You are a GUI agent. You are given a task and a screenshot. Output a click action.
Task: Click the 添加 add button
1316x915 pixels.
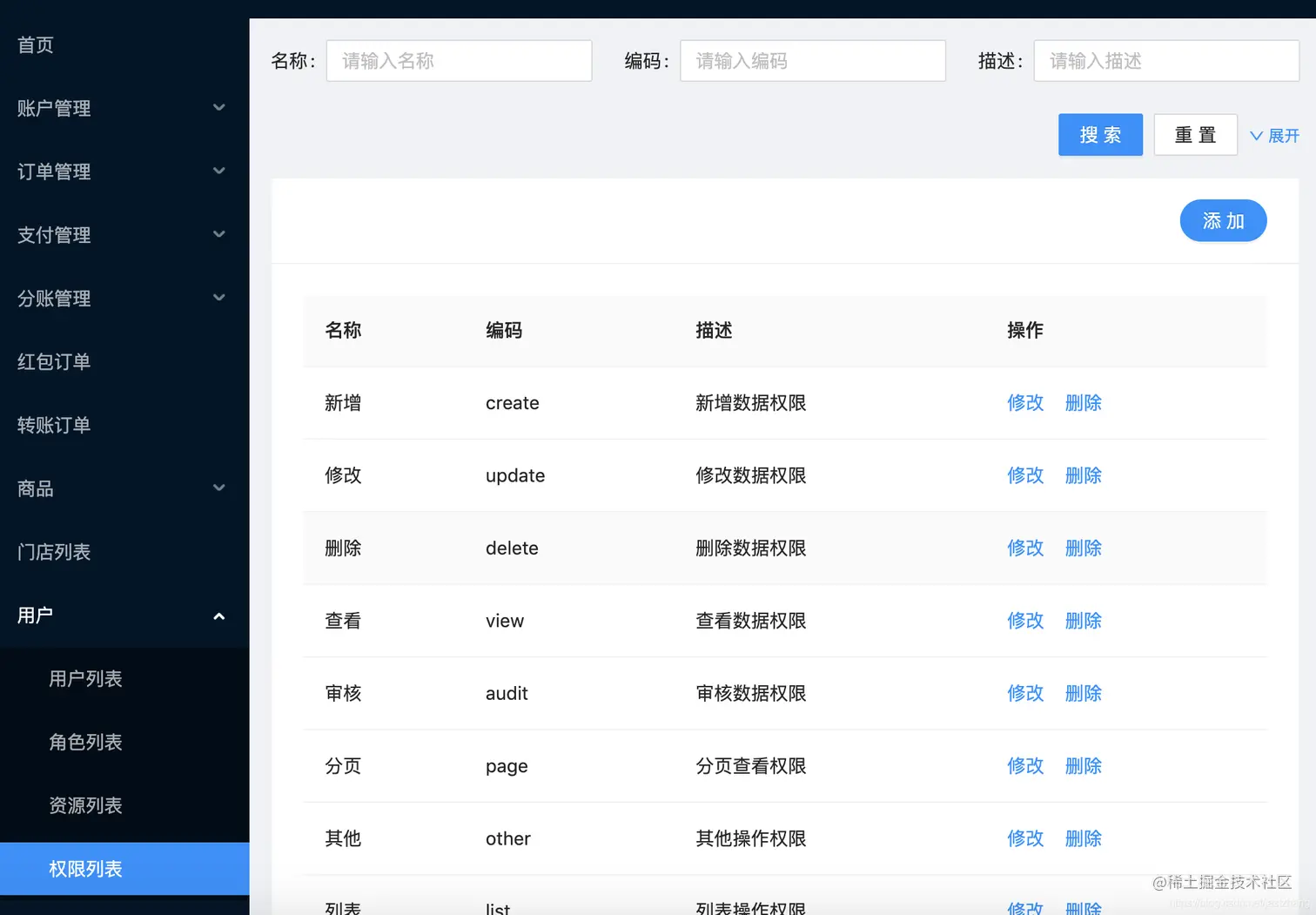[1223, 221]
